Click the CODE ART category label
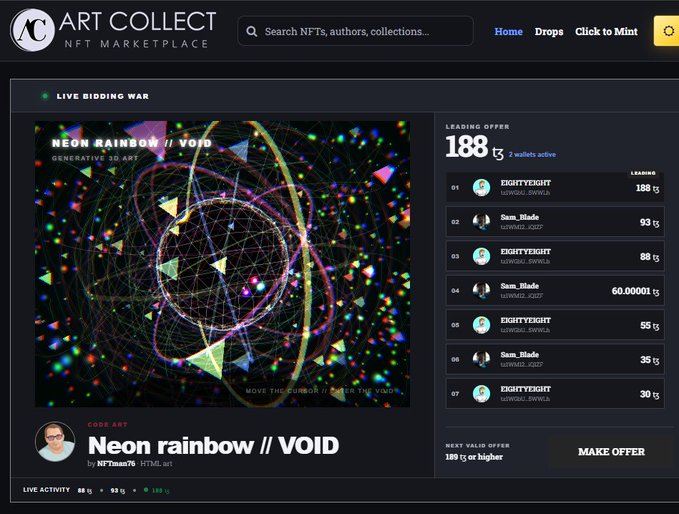 pos(107,424)
